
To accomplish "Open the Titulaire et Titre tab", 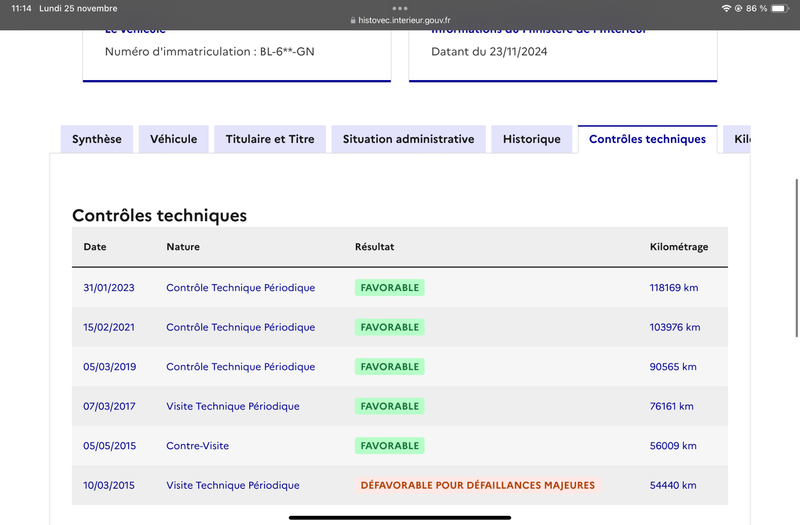I will point(270,139).
